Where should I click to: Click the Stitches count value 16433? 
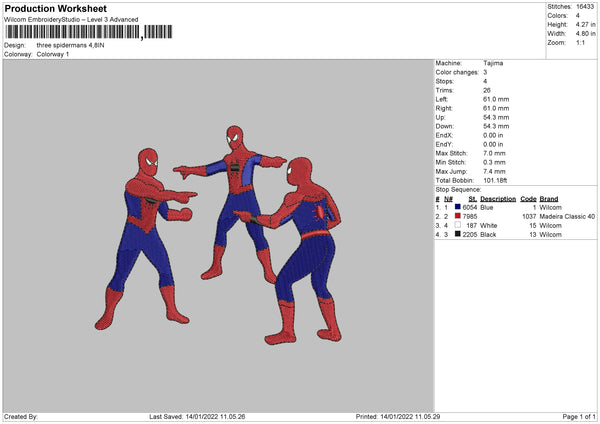pos(587,6)
